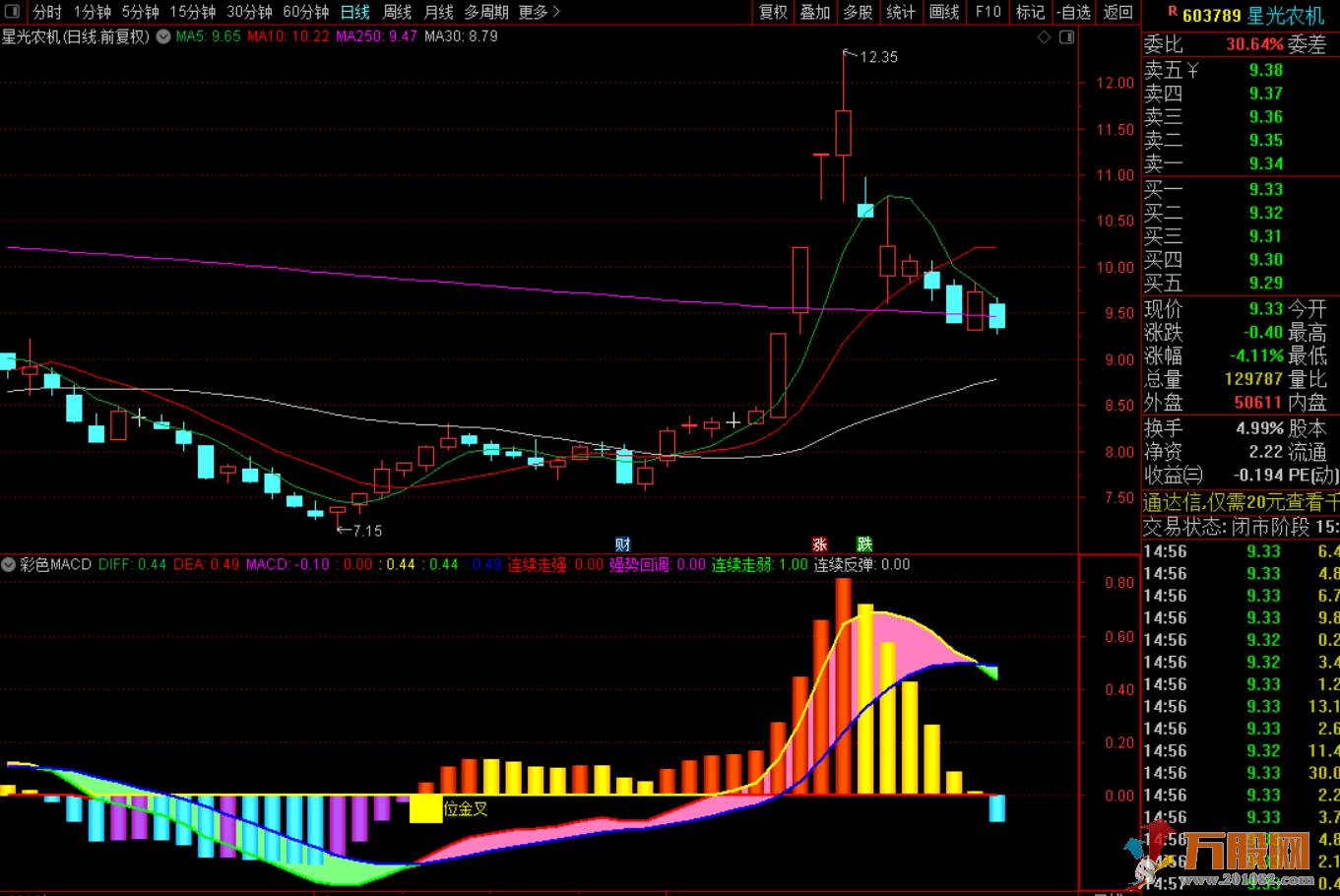The height and width of the screenshot is (896, 1340).
Task: Click the diamond icon at chart top-right
Action: 1045,37
